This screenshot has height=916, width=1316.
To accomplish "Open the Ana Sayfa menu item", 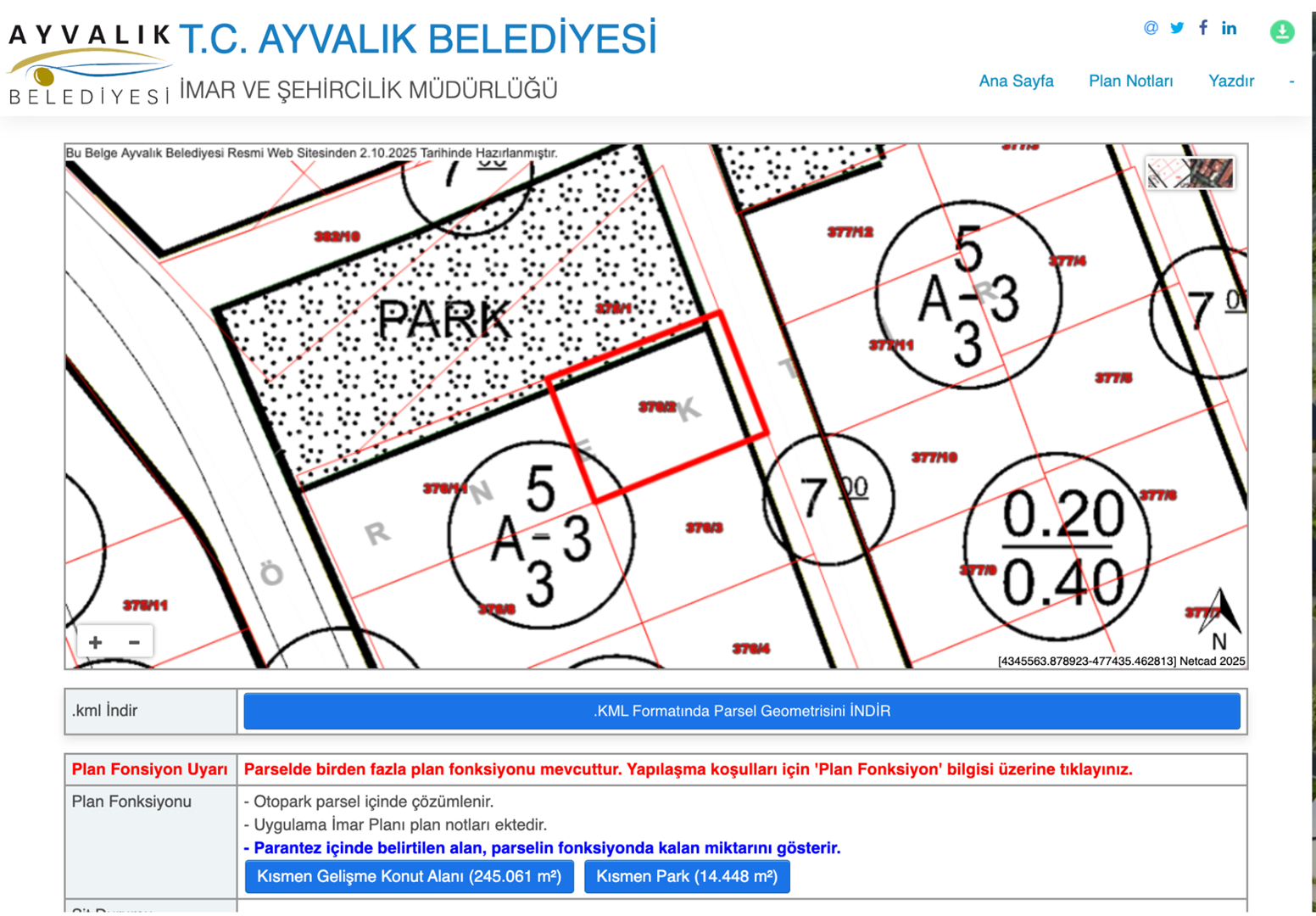I will coord(1016,81).
